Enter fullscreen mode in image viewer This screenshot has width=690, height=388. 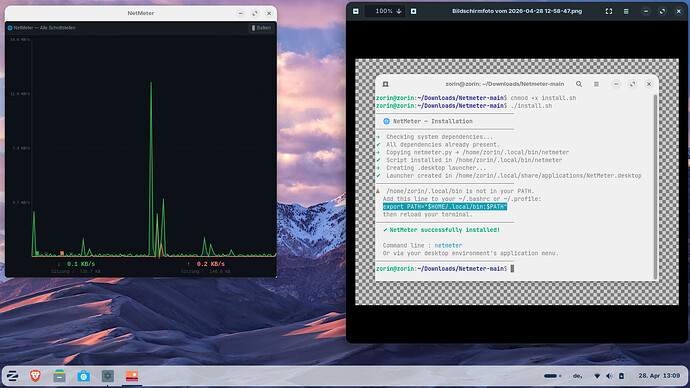609,11
